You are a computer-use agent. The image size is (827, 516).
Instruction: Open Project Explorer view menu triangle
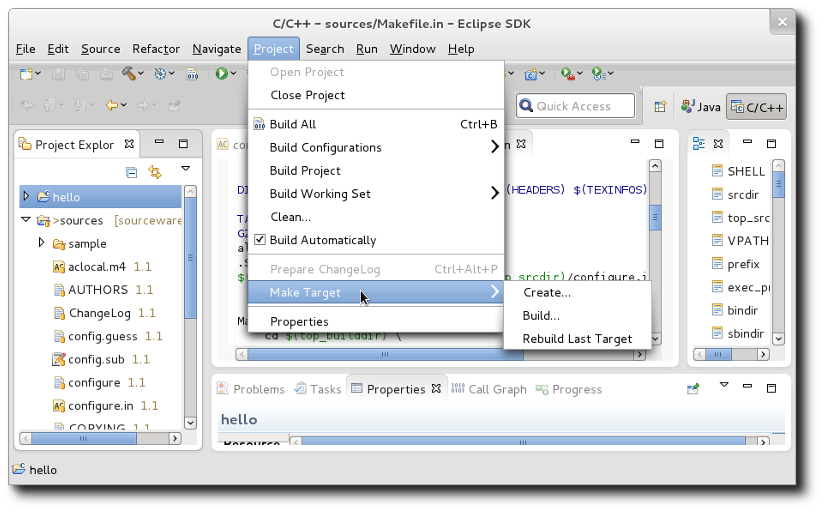[x=186, y=168]
